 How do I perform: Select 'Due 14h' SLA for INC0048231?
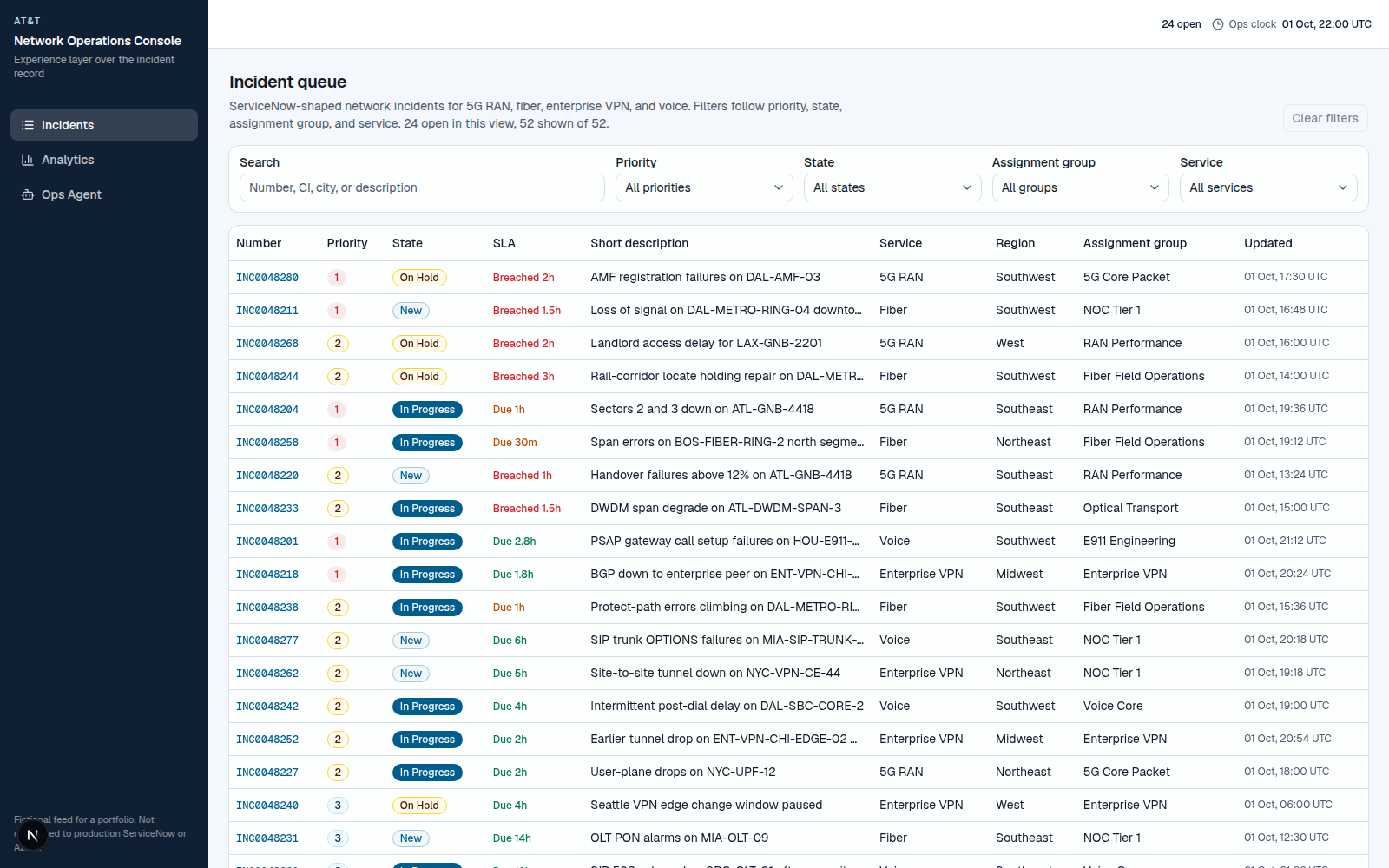coord(512,838)
